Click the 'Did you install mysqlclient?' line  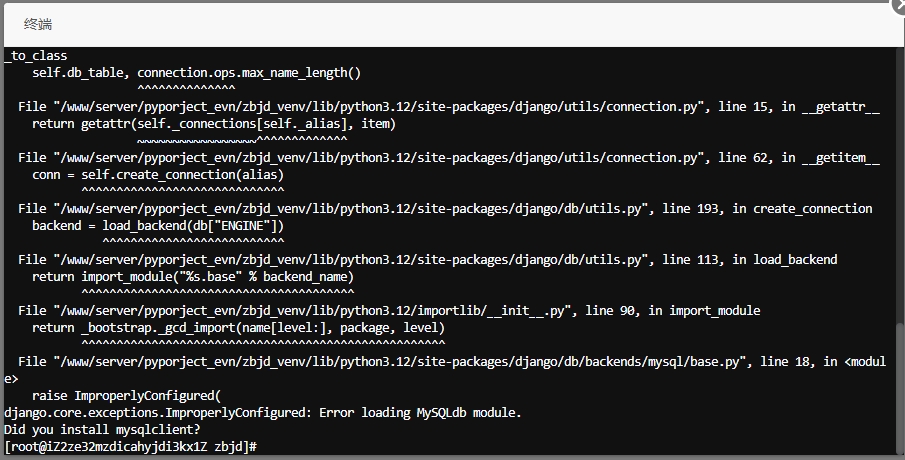tap(102, 429)
